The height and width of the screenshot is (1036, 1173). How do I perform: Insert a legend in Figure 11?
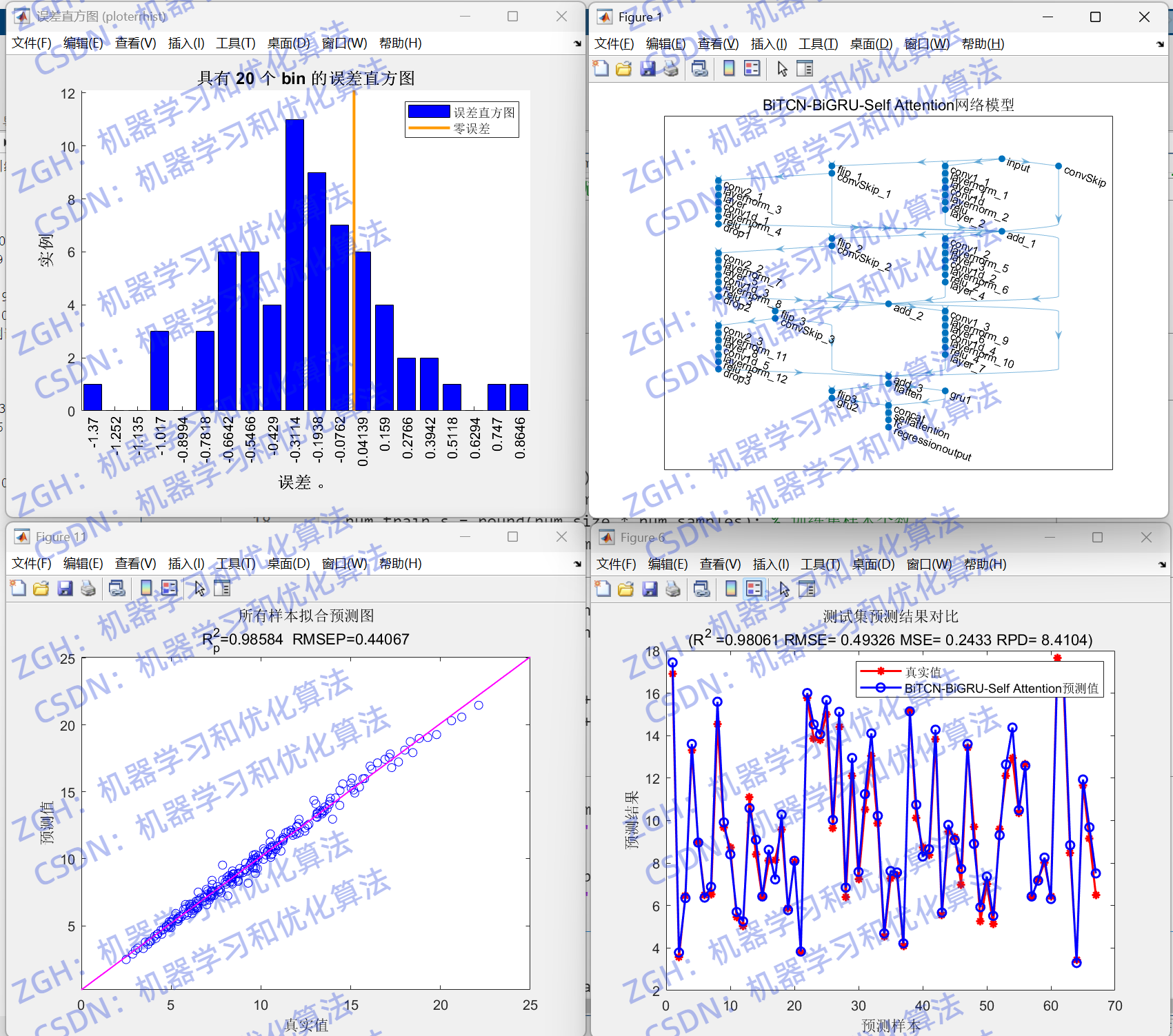point(170,588)
